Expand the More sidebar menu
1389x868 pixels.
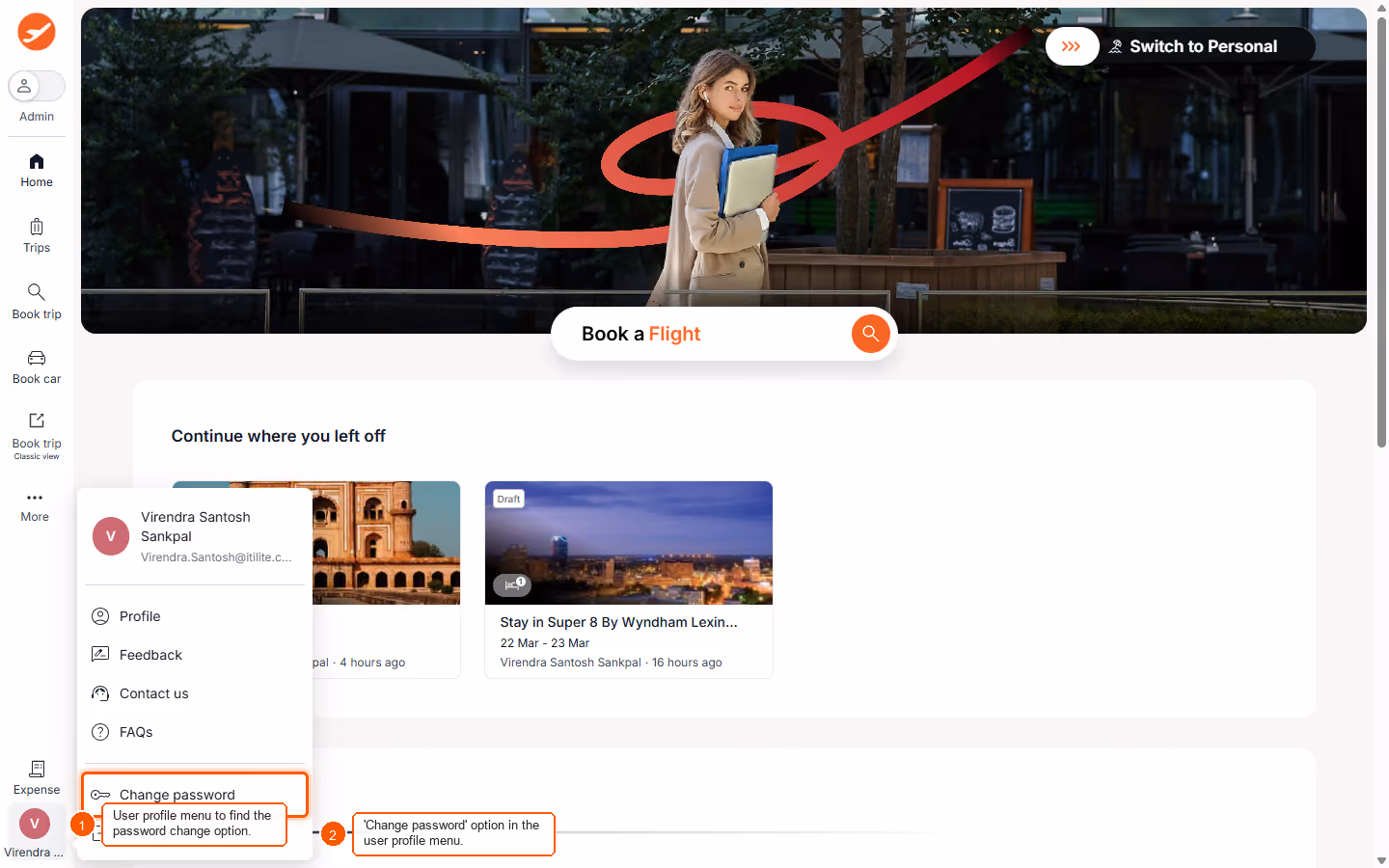point(35,506)
